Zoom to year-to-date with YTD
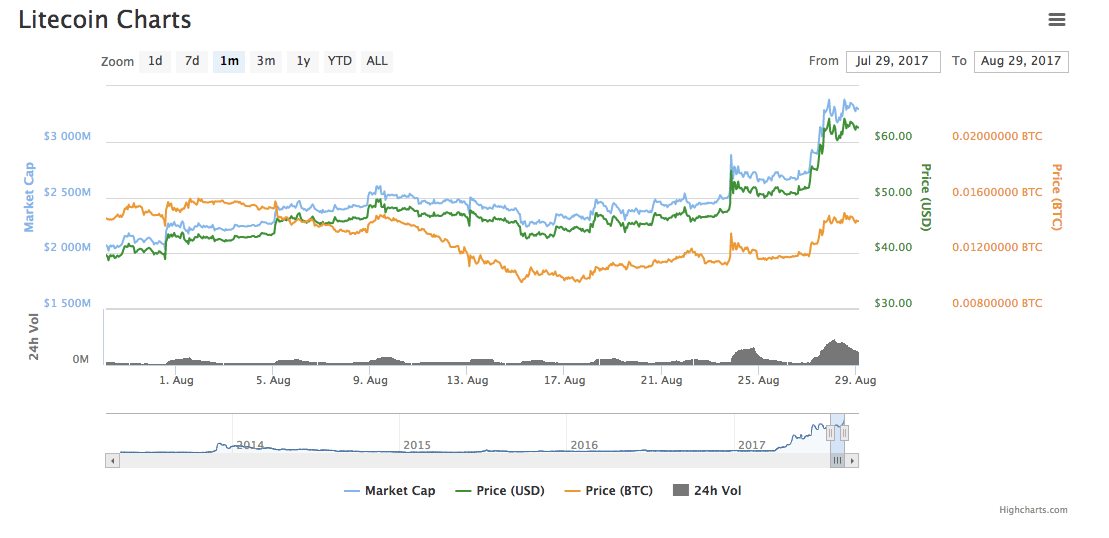 (340, 61)
